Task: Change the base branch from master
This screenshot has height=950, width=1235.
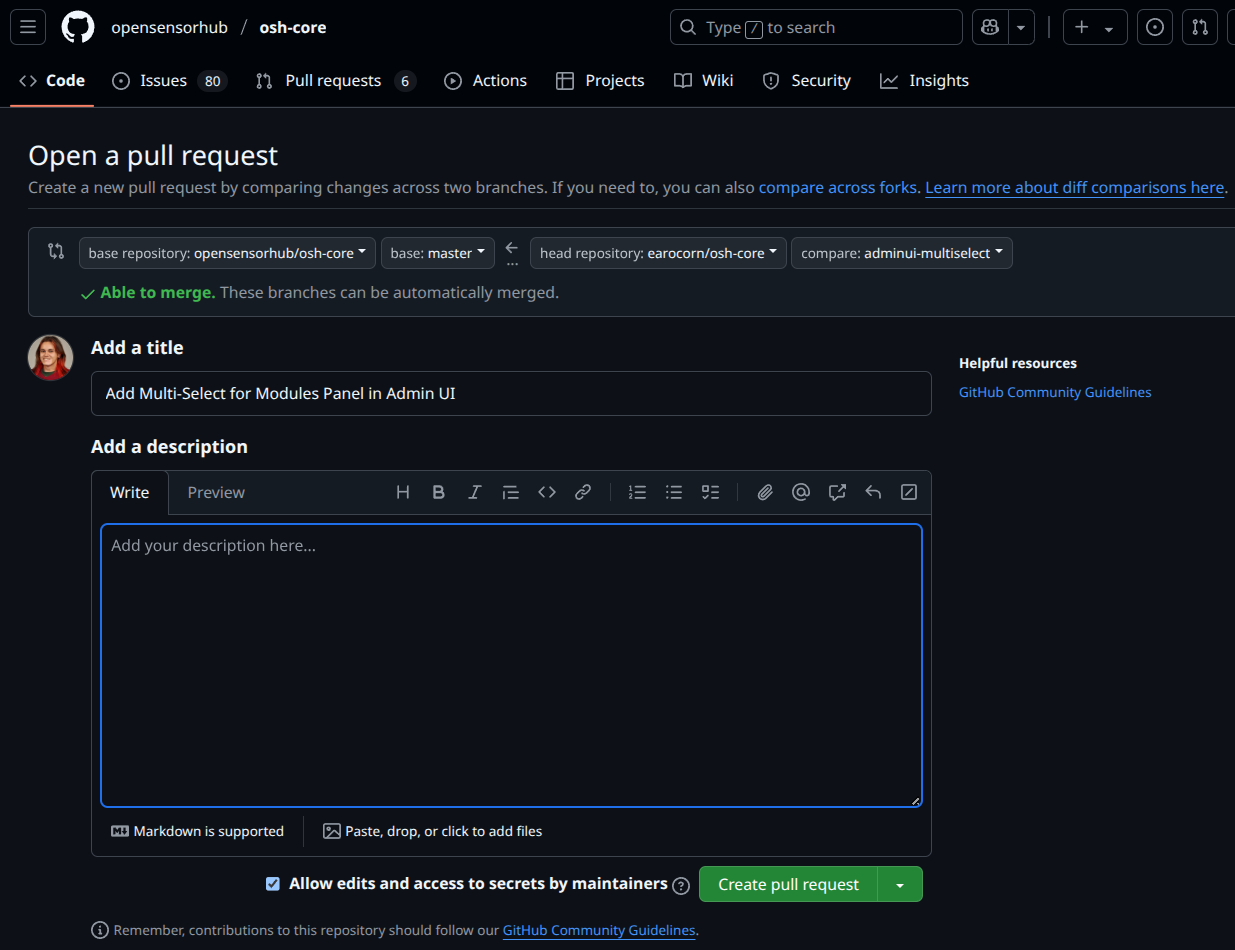Action: [437, 253]
